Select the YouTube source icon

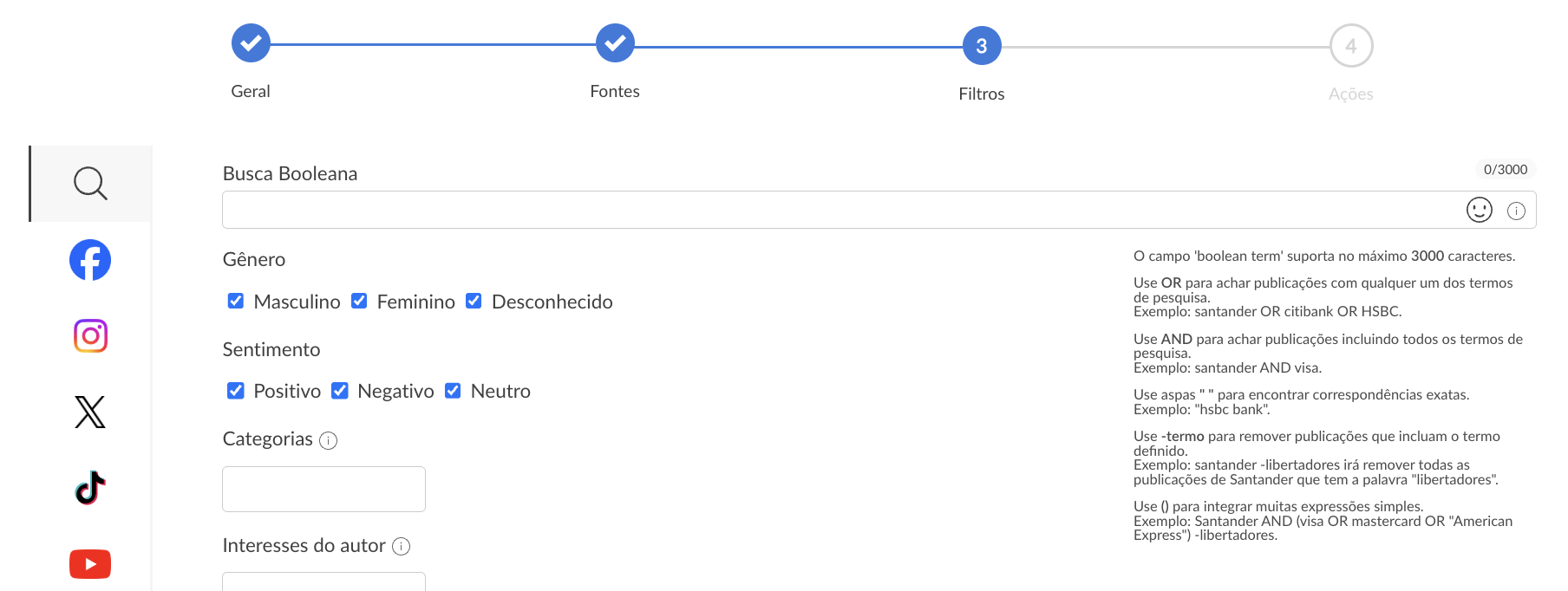90,564
